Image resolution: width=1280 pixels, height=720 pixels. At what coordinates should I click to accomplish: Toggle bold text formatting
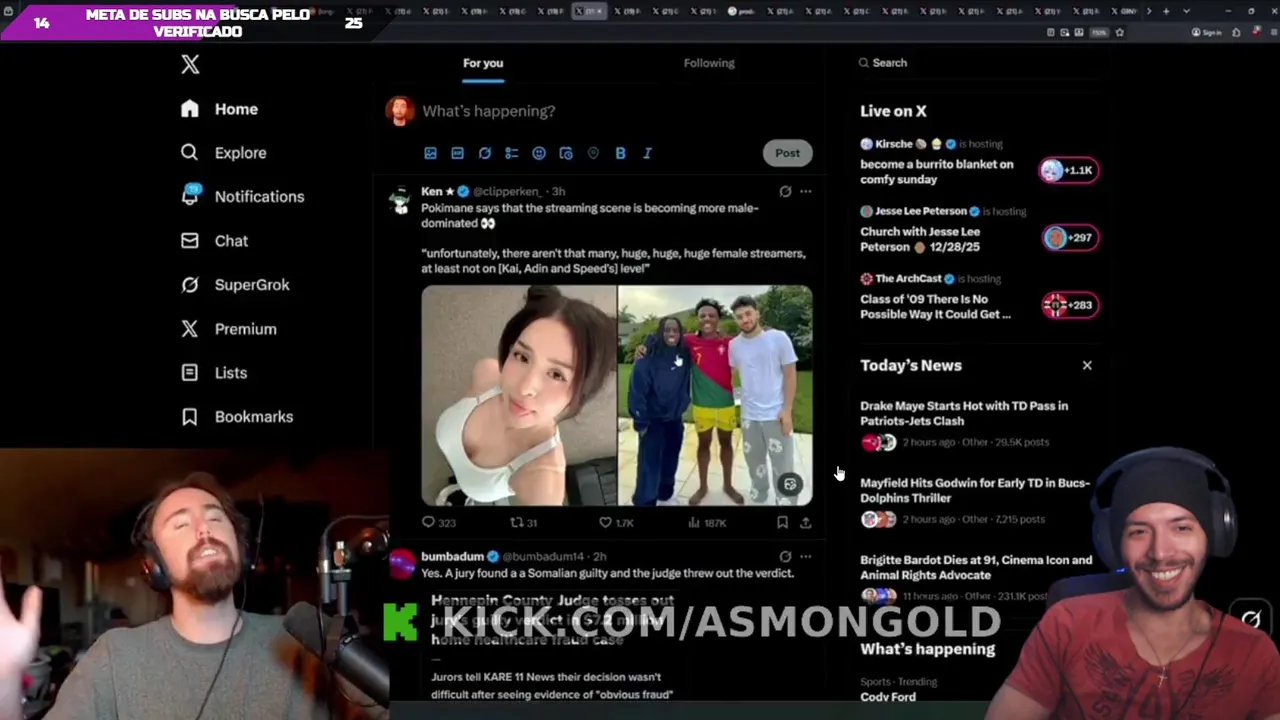[x=620, y=153]
